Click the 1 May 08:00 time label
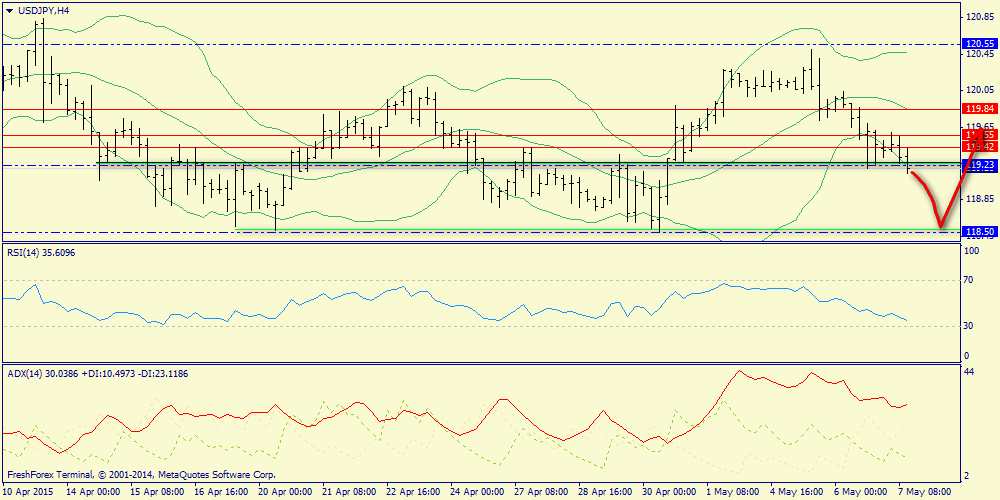 pos(731,492)
